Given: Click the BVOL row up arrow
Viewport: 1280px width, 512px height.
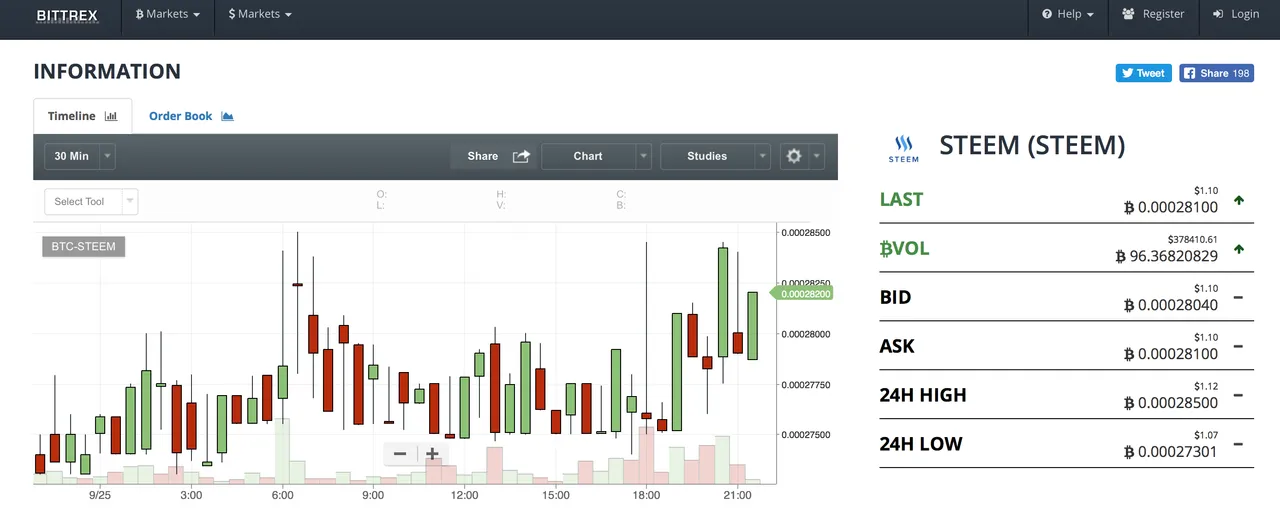Looking at the screenshot, I should (1239, 249).
